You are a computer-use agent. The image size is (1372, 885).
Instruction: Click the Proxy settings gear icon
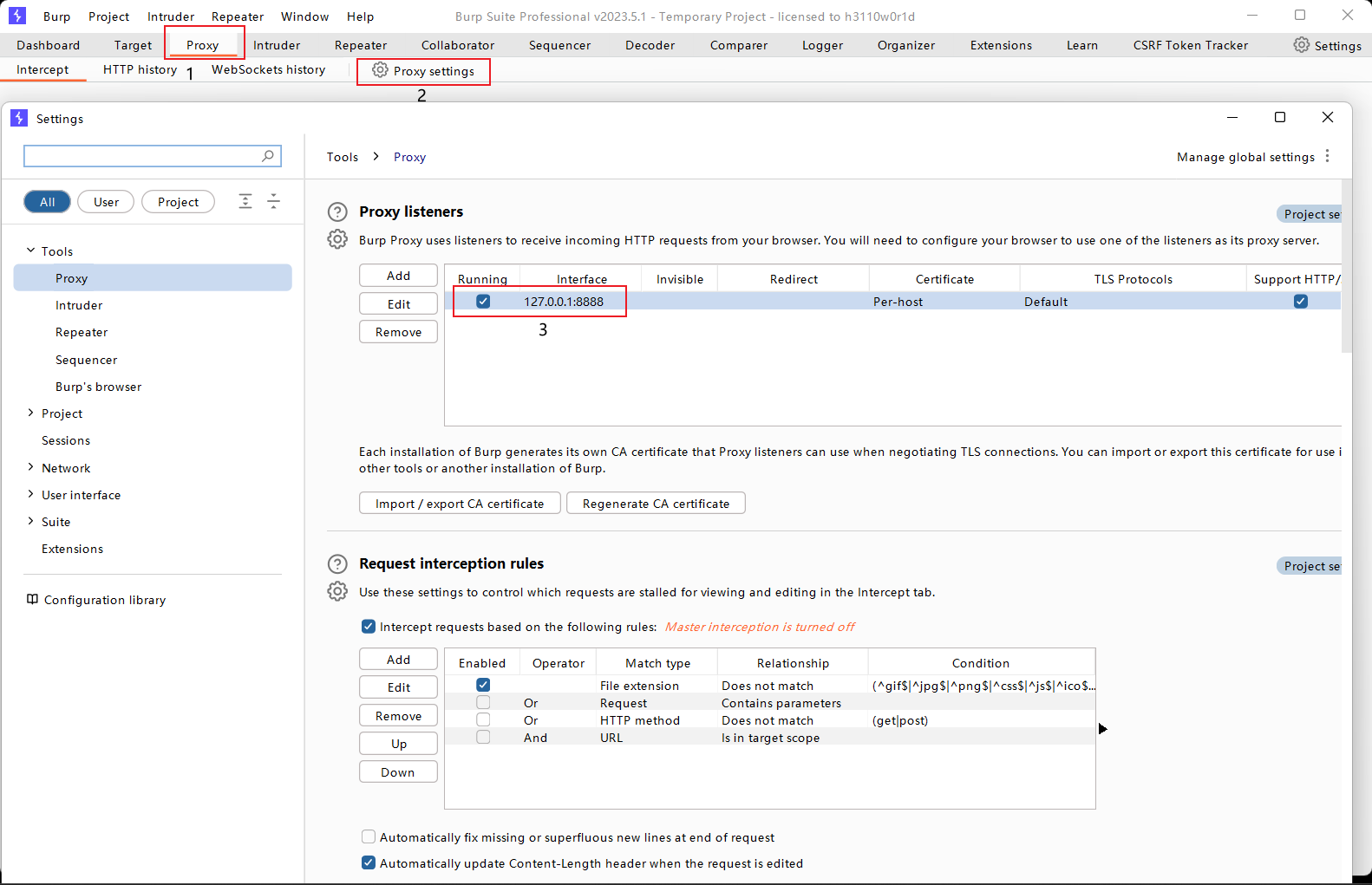[380, 70]
